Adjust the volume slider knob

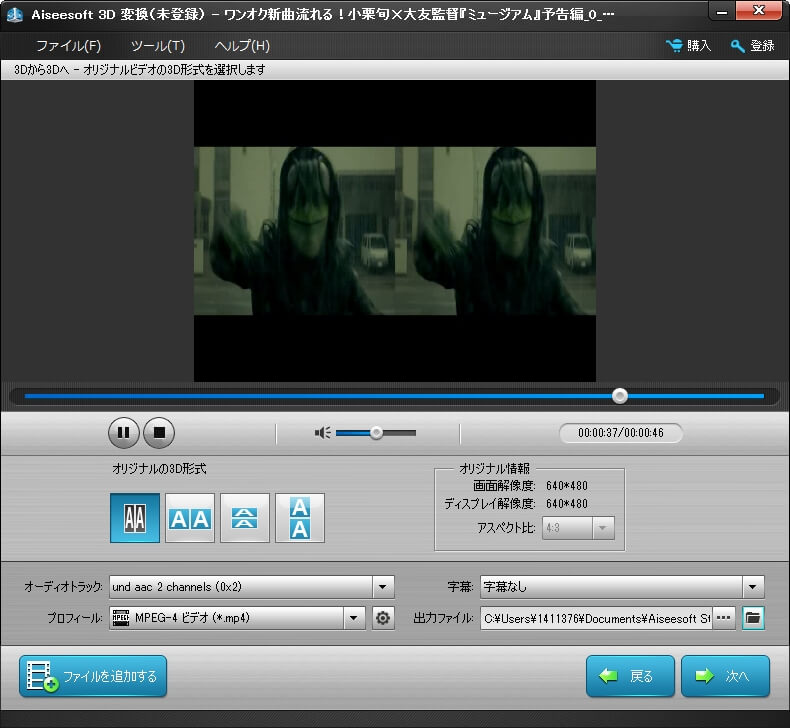[376, 433]
